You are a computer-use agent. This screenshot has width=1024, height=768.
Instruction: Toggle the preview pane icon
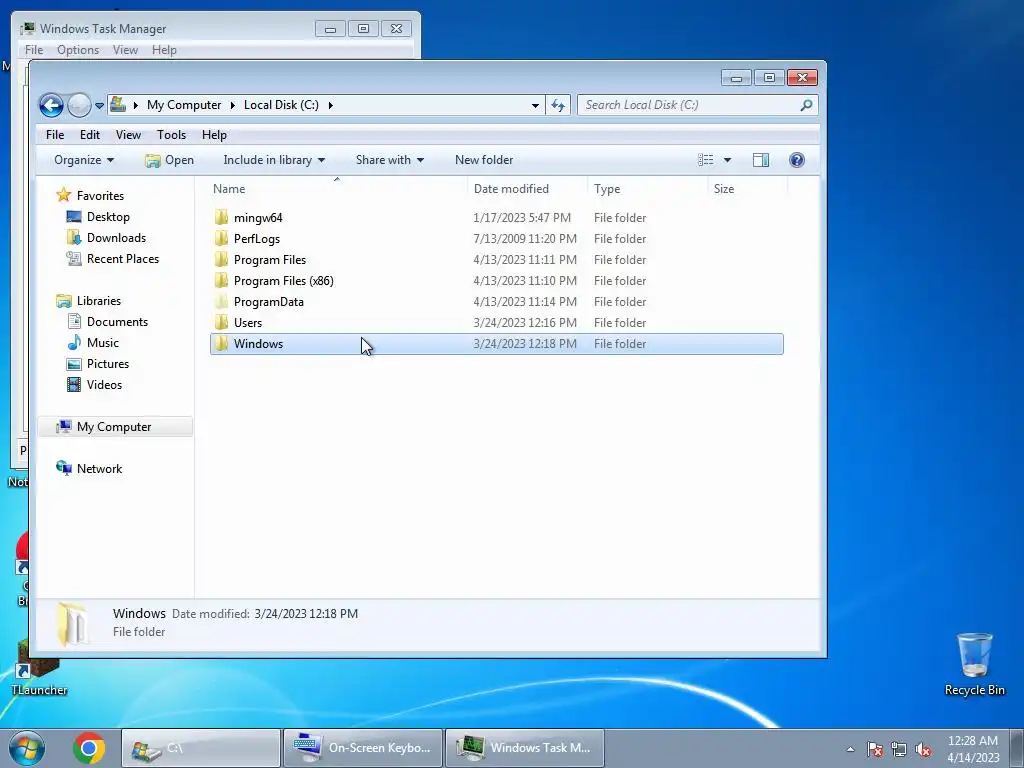(x=761, y=160)
